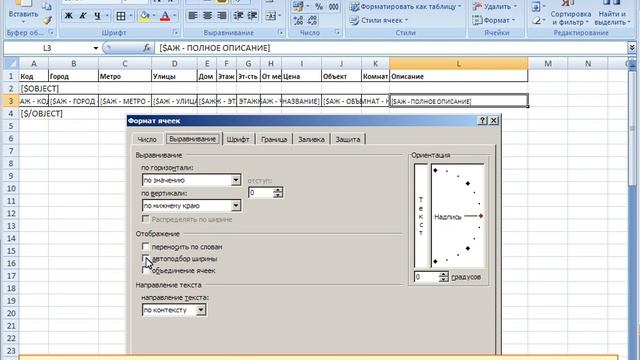Select 'Выравнивание' tab in dialog
This screenshot has width=640, height=360.
(192, 139)
